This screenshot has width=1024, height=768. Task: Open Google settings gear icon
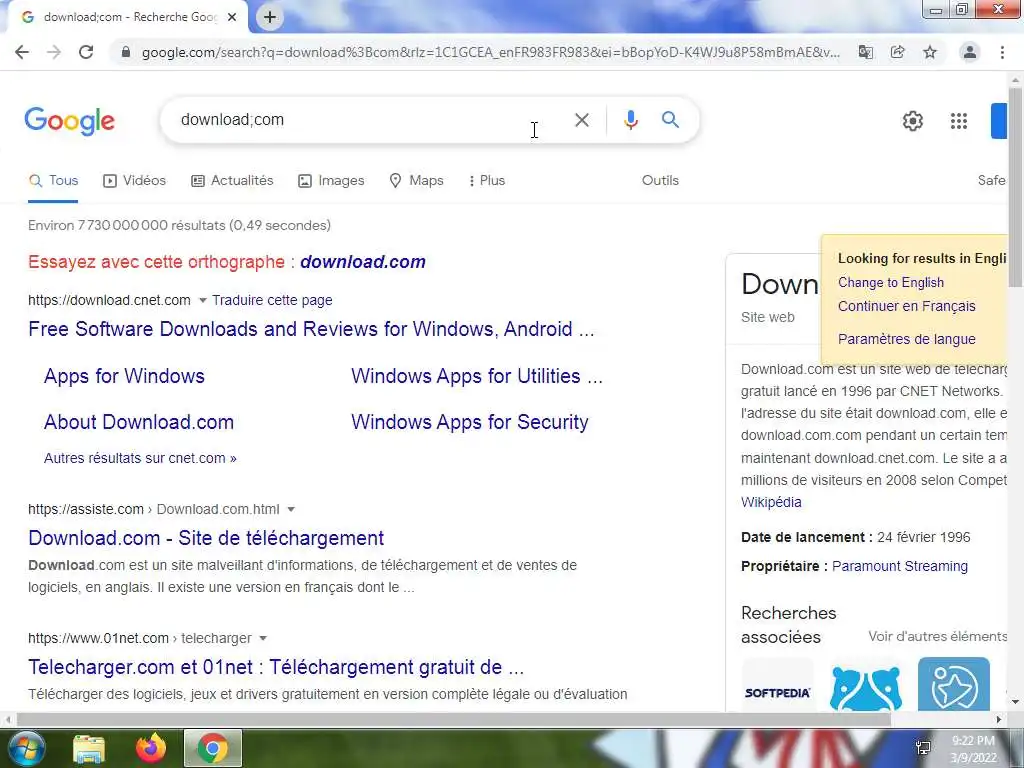912,121
